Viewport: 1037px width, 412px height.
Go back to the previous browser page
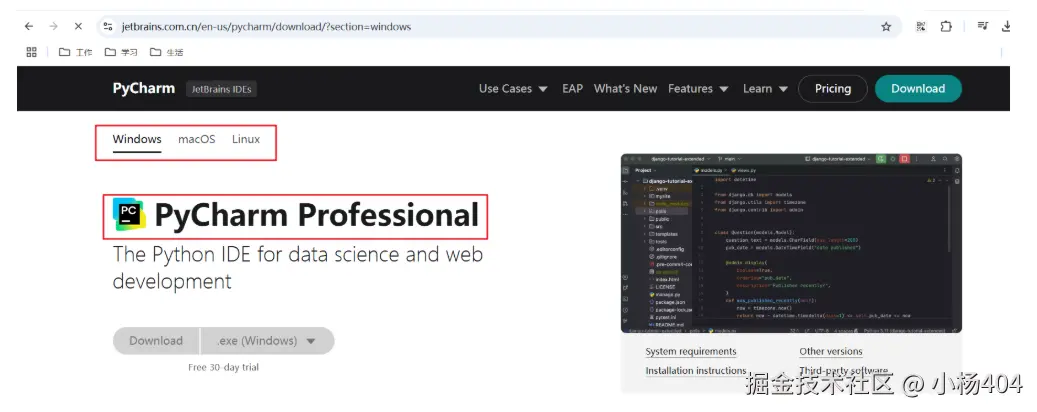pyautogui.click(x=28, y=26)
